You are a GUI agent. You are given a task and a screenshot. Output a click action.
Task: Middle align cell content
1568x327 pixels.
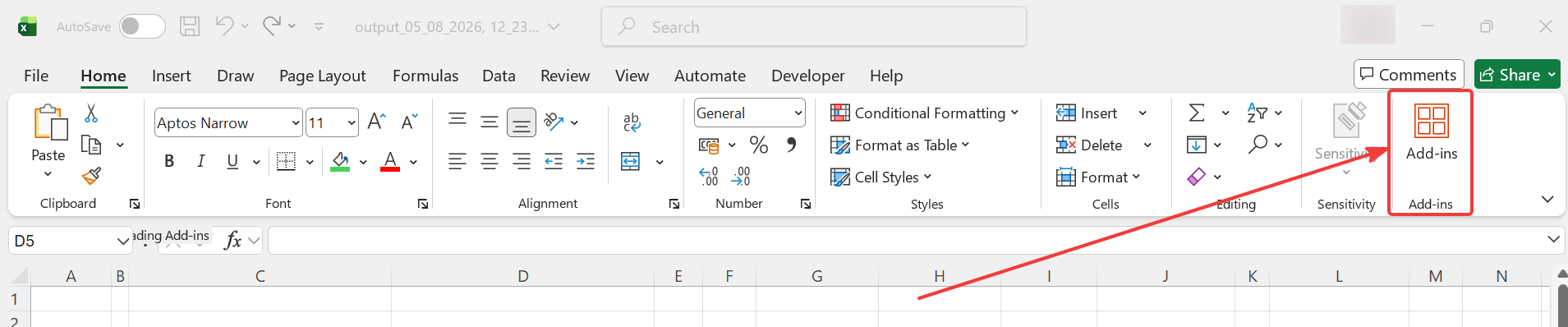(490, 122)
